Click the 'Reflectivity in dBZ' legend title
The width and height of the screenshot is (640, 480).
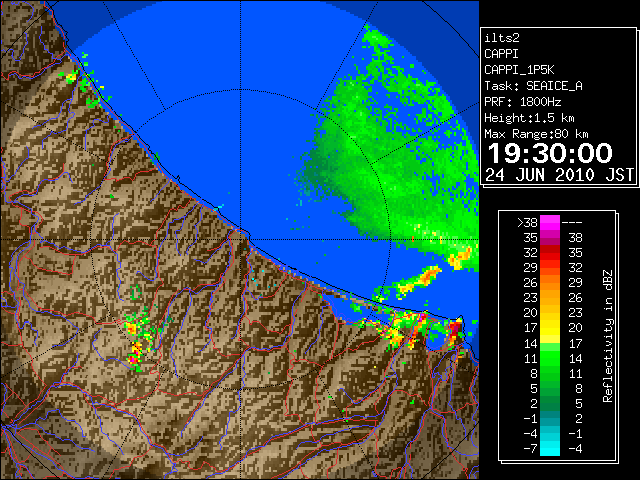click(608, 336)
